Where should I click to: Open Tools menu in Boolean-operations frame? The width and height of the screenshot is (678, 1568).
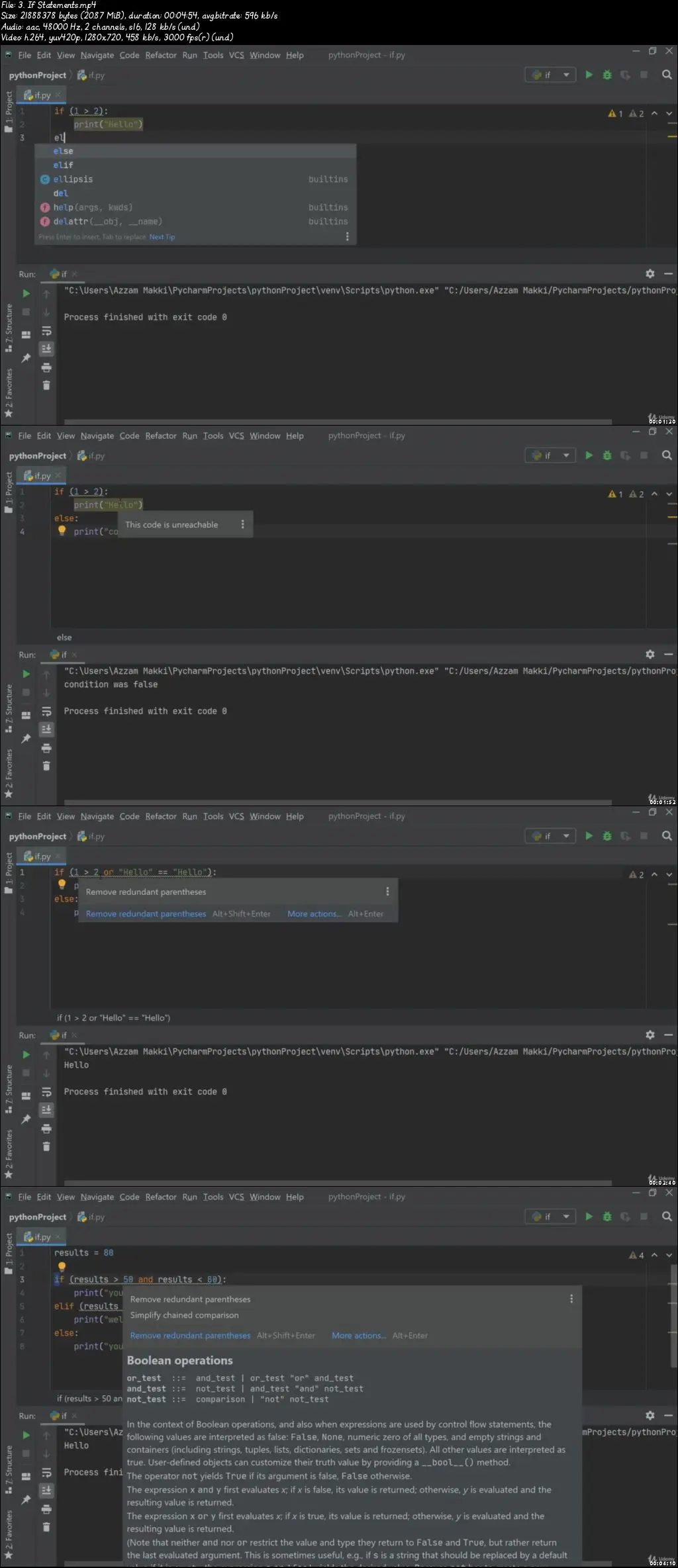point(213,1197)
